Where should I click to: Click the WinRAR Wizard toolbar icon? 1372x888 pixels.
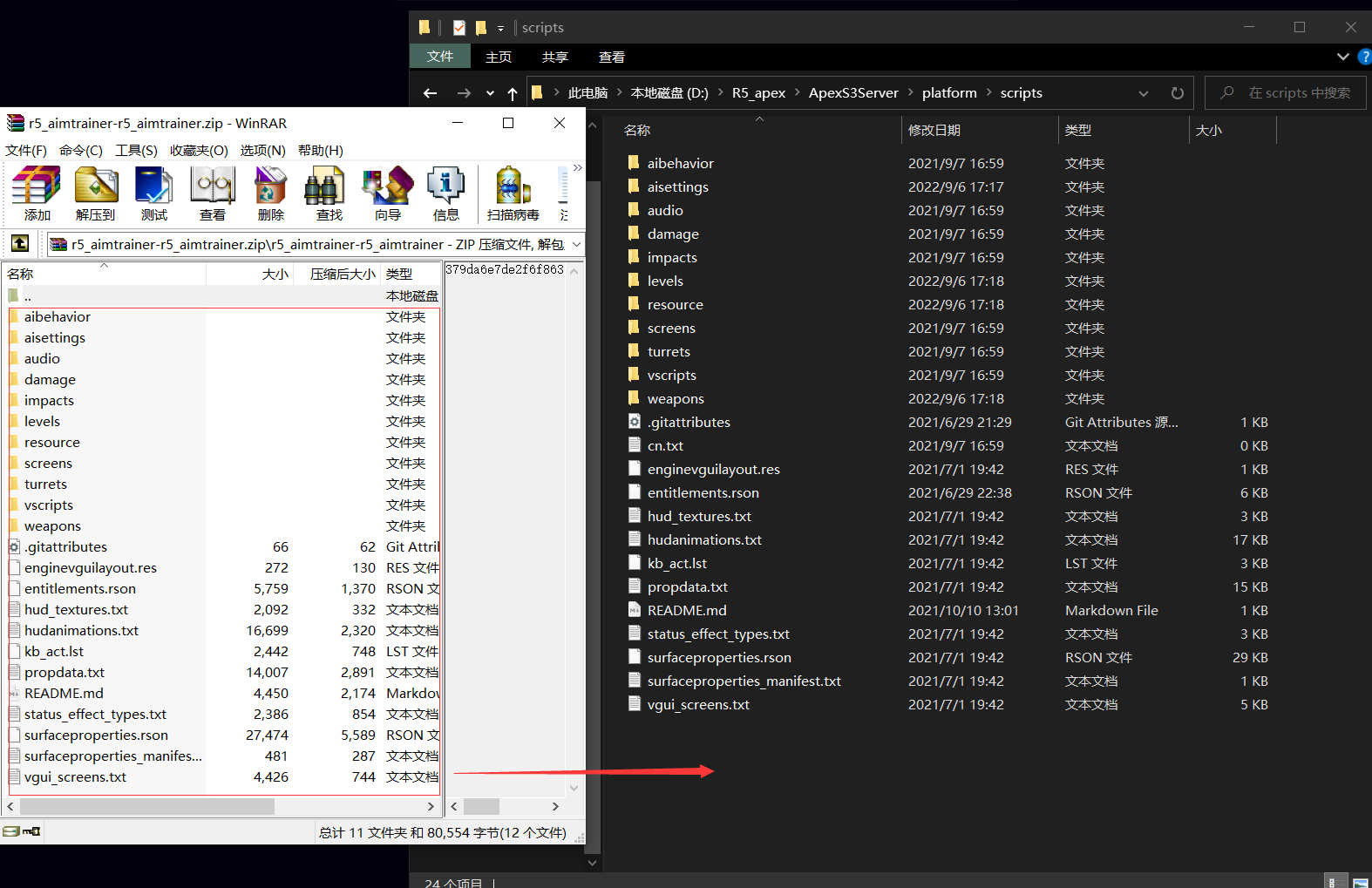[387, 193]
